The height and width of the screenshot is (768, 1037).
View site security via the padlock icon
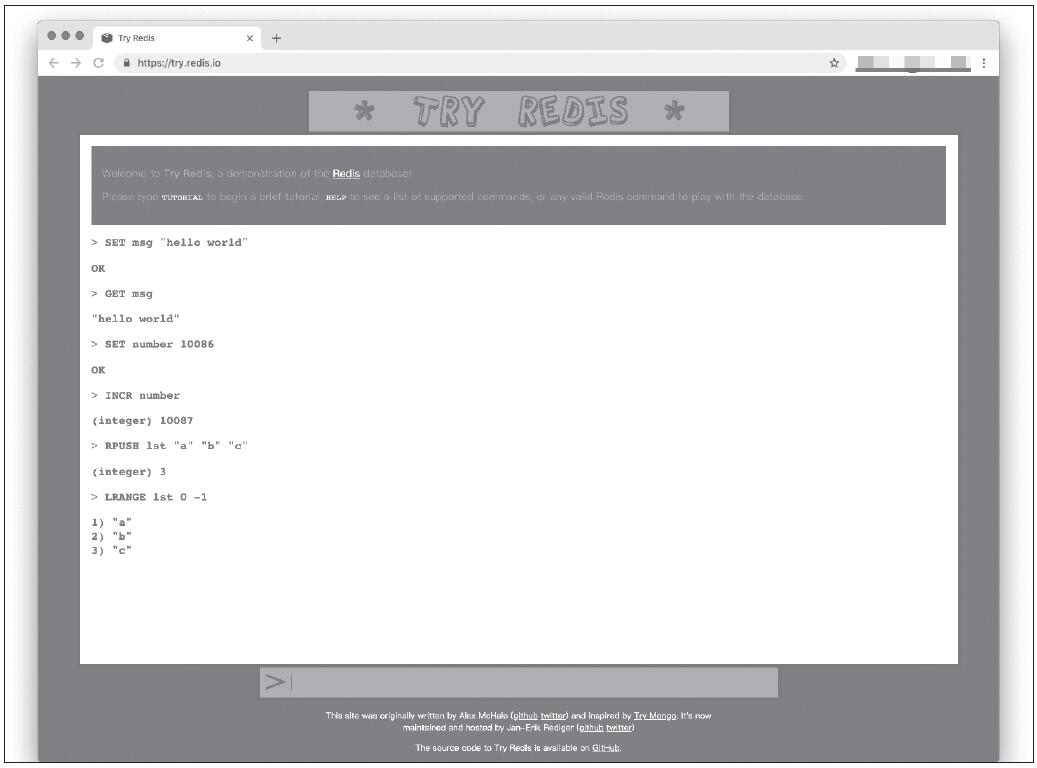pos(126,63)
